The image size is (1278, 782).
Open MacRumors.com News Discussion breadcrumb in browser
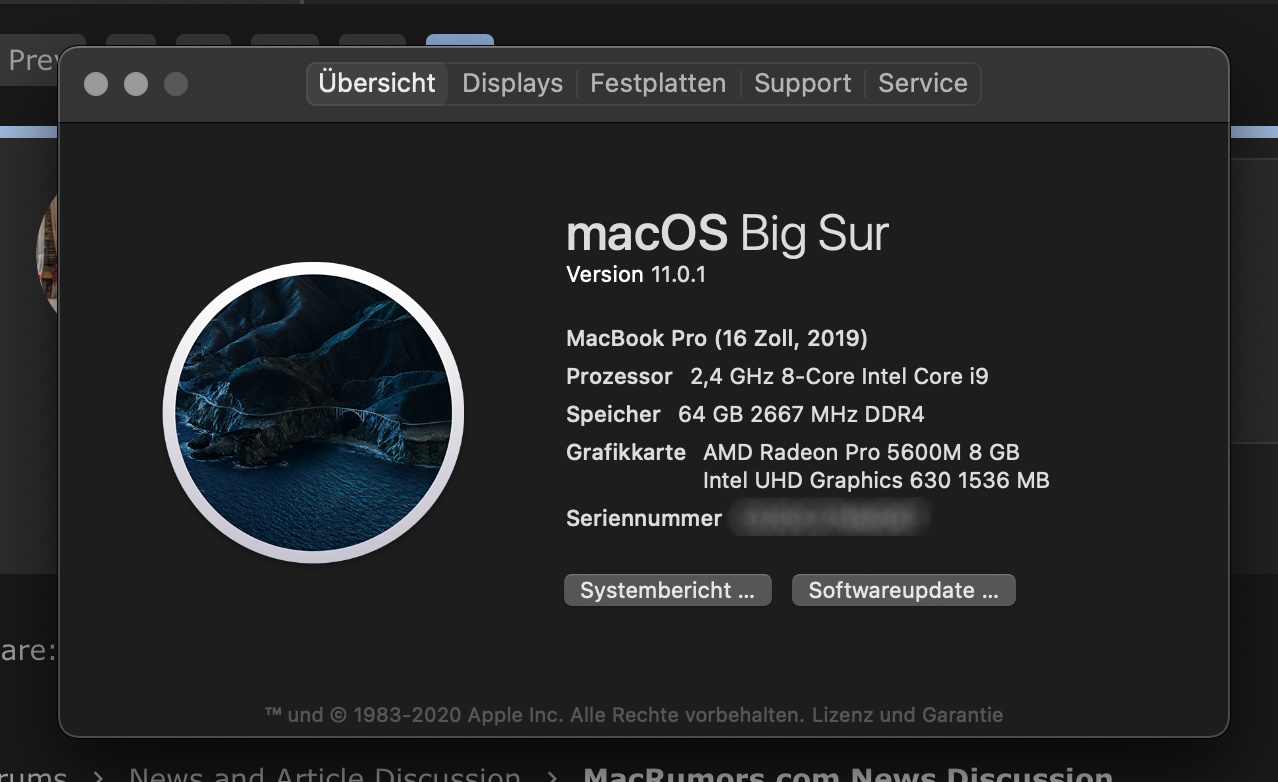[848, 774]
